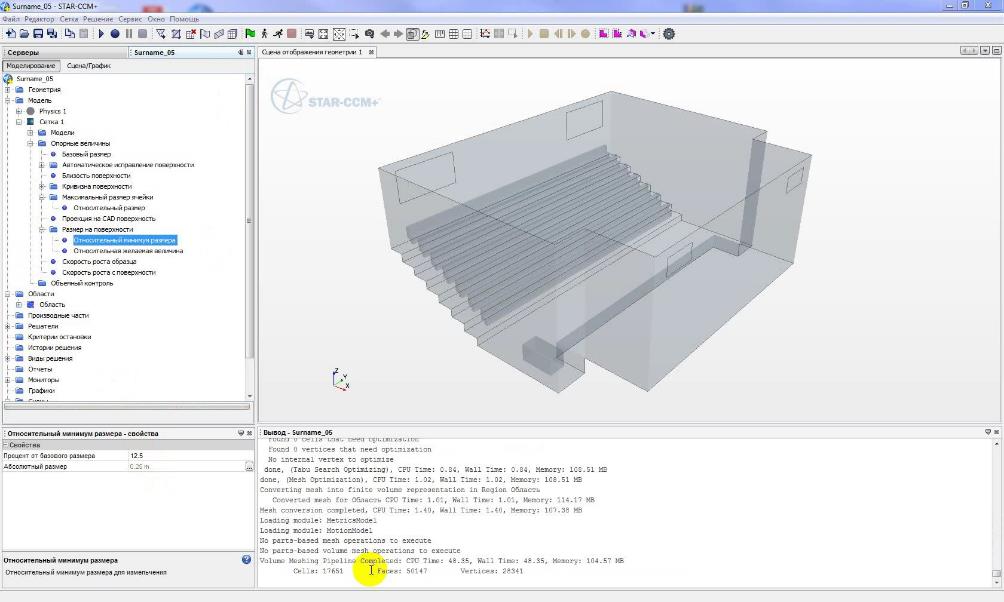Viewport: 1004px width, 602px height.
Task: Click ellipsis button beside Абсолютный размер
Action: [x=248, y=467]
